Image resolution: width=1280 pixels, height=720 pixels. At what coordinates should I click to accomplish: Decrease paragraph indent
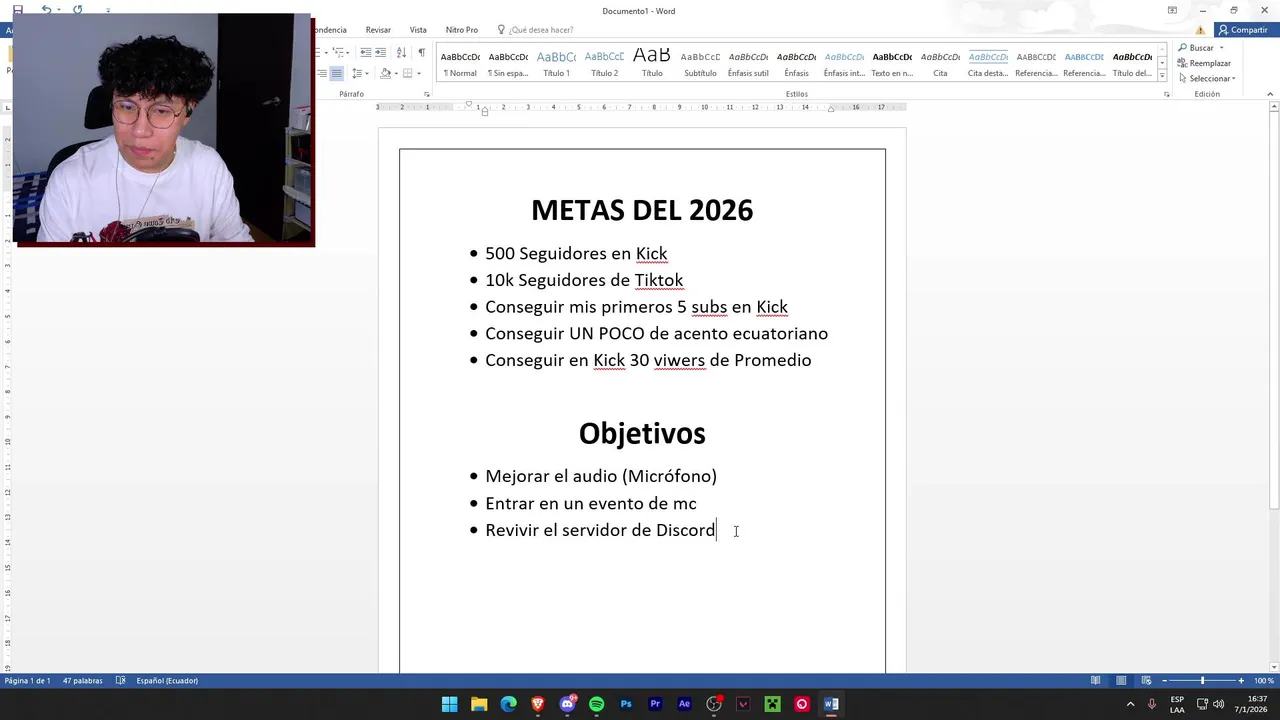point(366,52)
